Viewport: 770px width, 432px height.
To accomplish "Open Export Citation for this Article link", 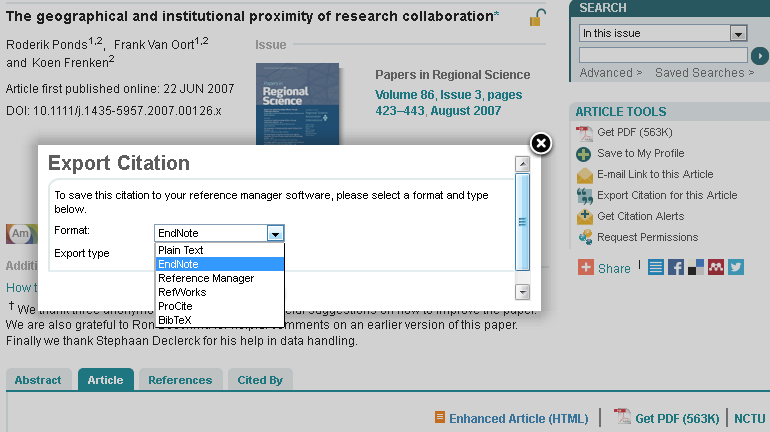I will click(667, 195).
